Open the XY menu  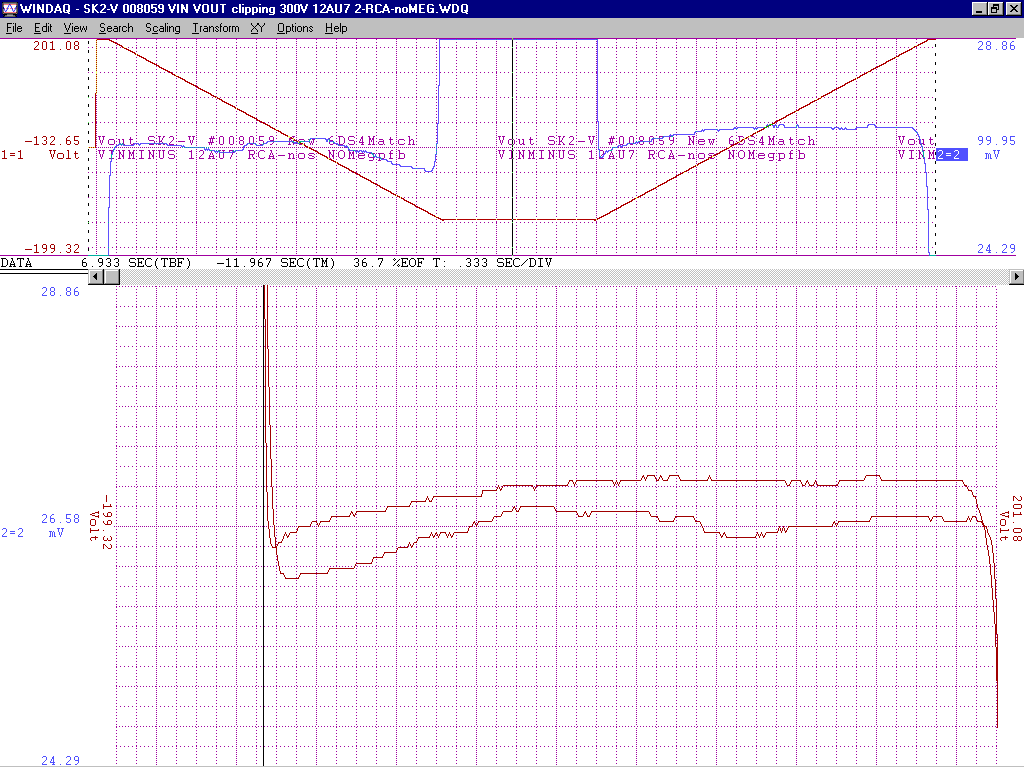click(257, 28)
